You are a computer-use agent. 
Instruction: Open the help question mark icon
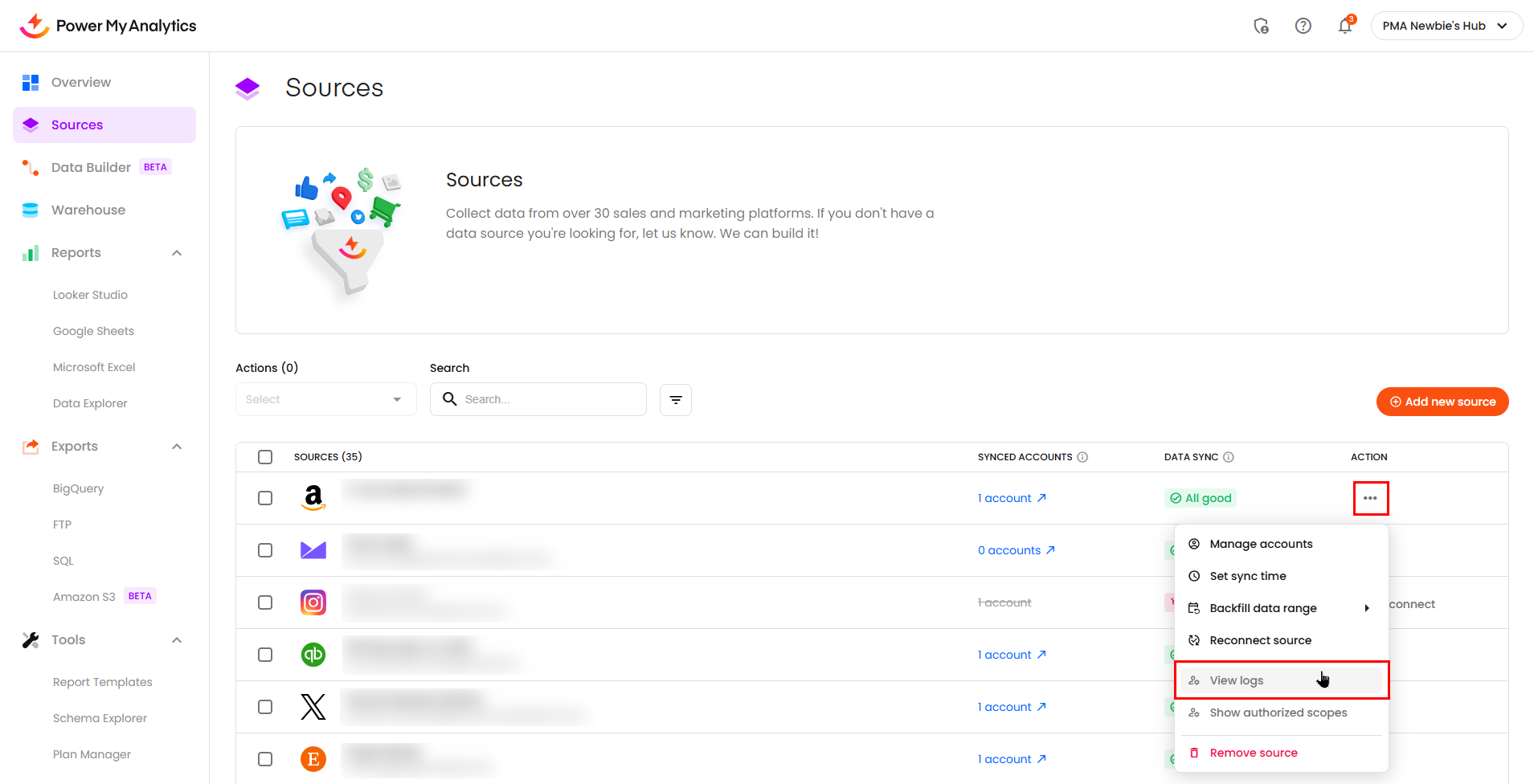click(x=1303, y=27)
